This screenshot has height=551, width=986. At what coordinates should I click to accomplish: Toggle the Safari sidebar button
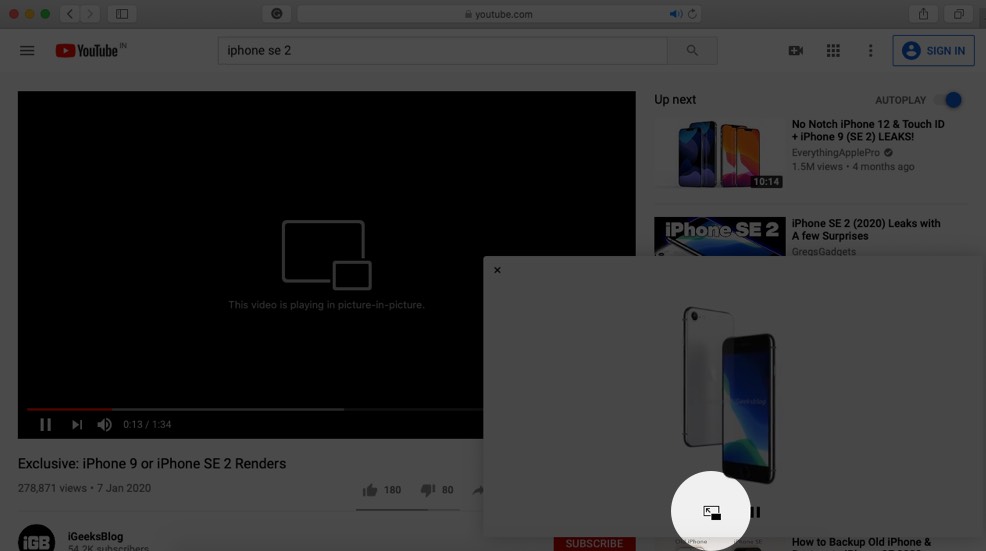pos(122,14)
